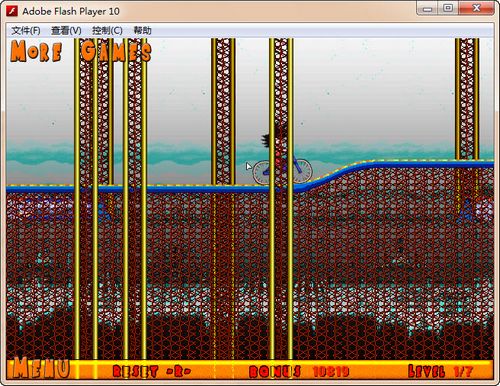This screenshot has width=500, height=386.
Task: Maximize the Flash Player window
Action: (x=449, y=8)
